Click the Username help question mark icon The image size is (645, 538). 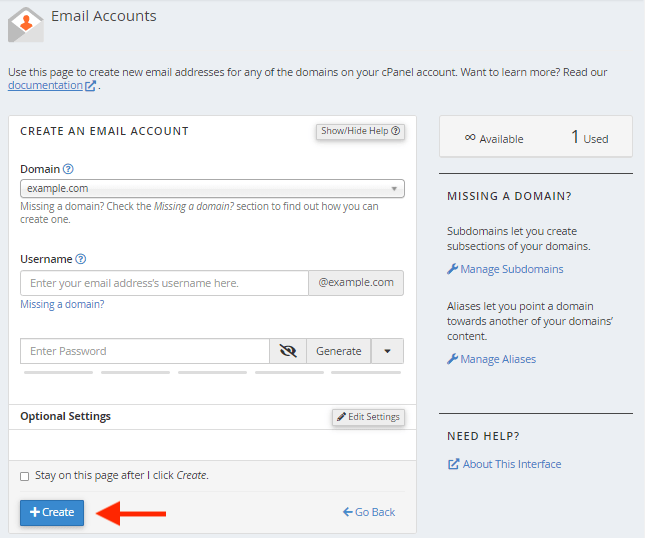(81, 259)
